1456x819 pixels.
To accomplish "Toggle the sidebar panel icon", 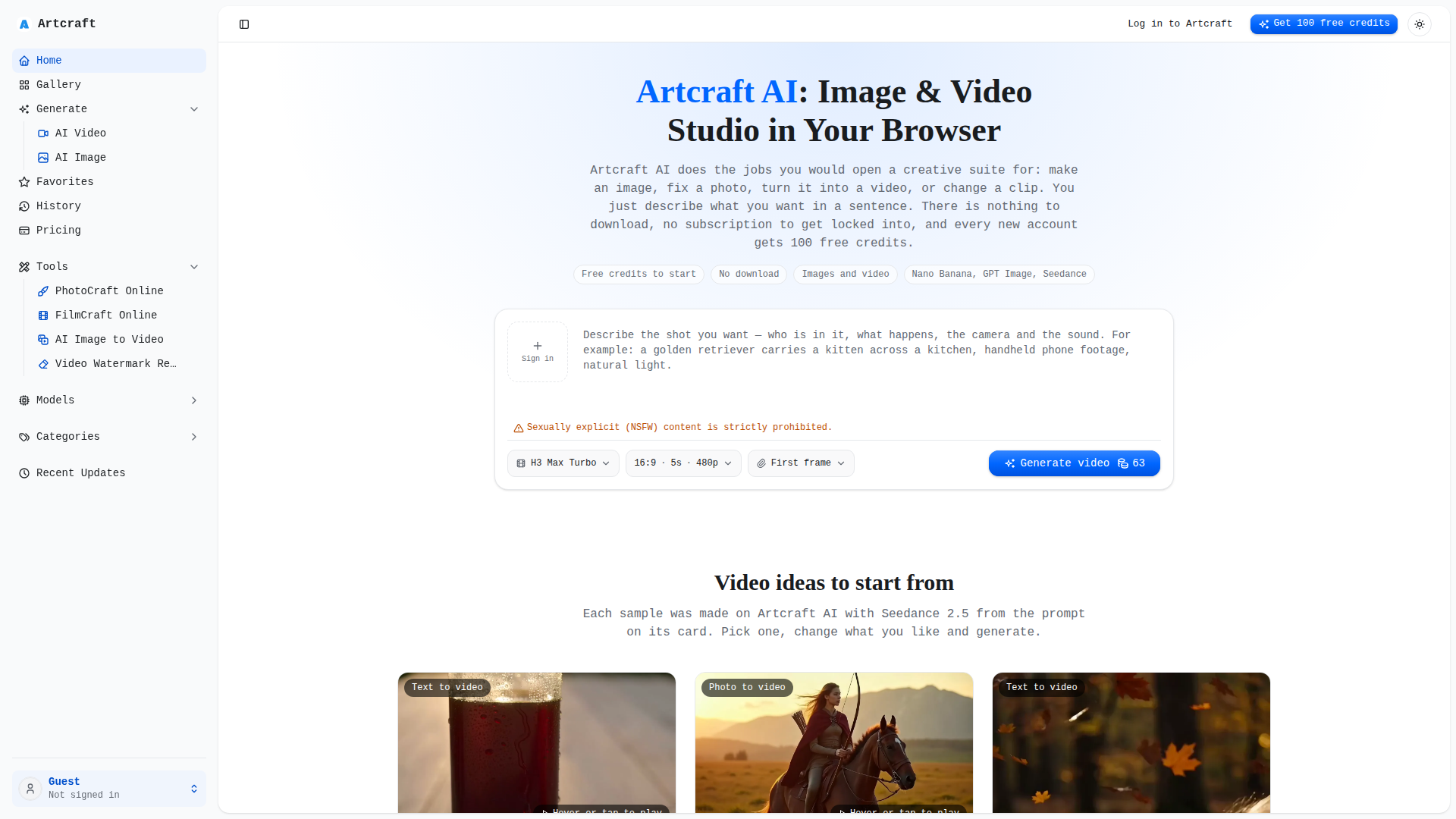I will click(244, 24).
